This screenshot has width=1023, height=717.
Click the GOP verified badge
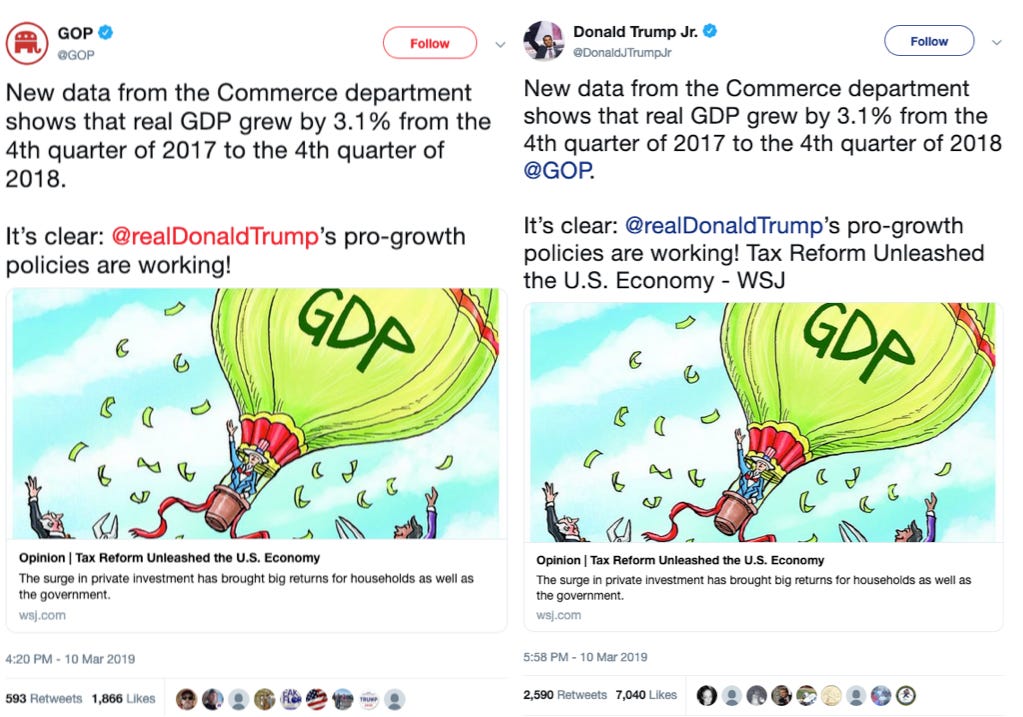click(x=105, y=32)
